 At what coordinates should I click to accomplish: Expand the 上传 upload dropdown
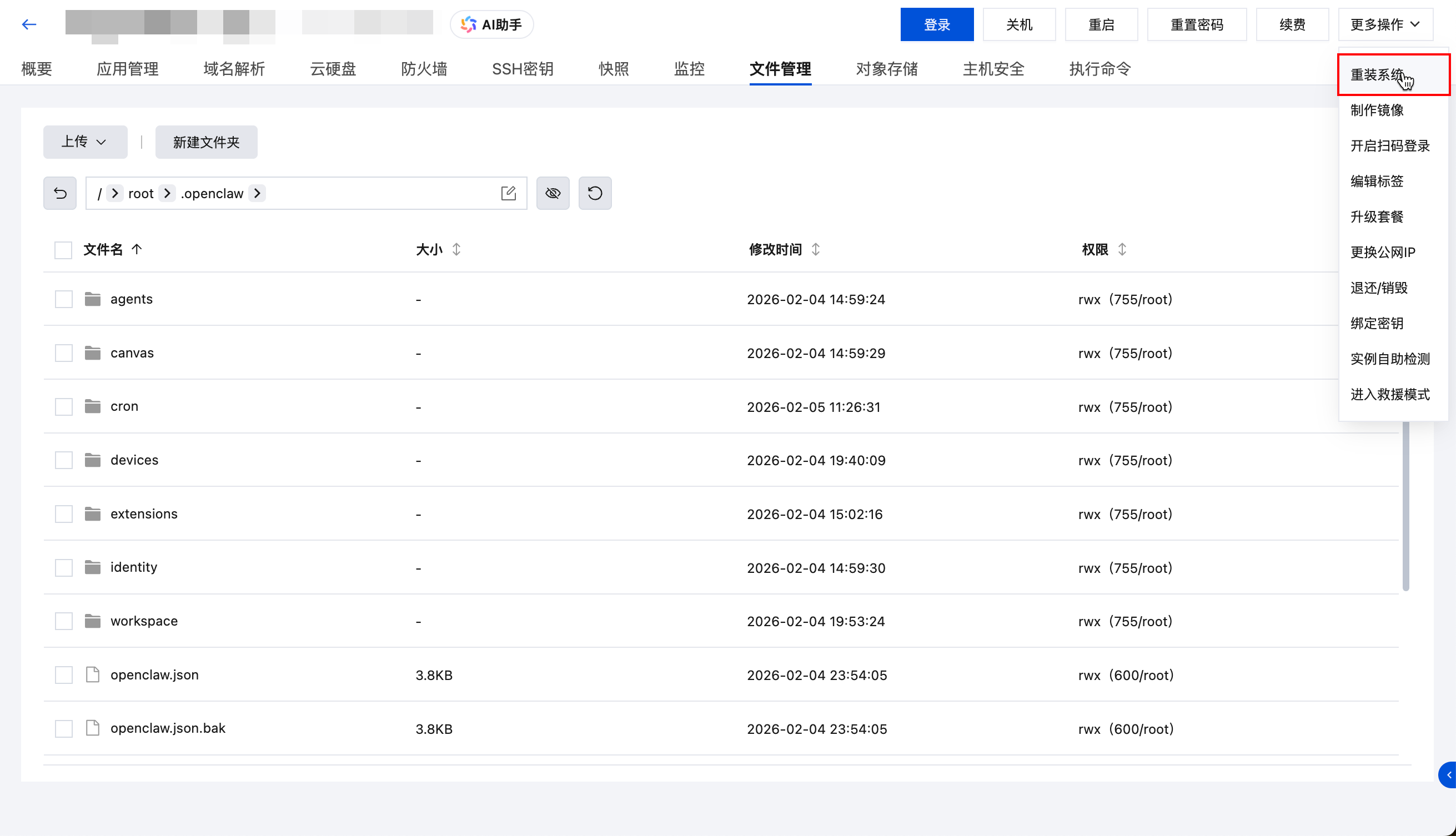click(x=84, y=142)
